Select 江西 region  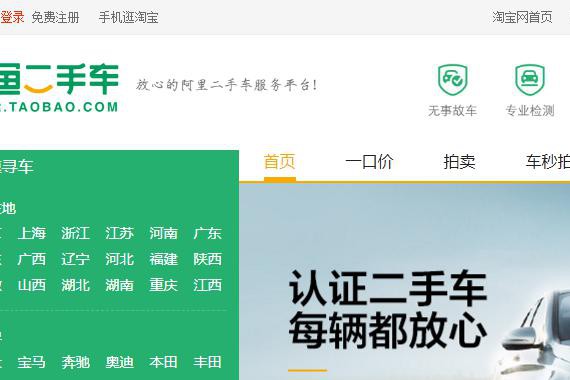208,285
